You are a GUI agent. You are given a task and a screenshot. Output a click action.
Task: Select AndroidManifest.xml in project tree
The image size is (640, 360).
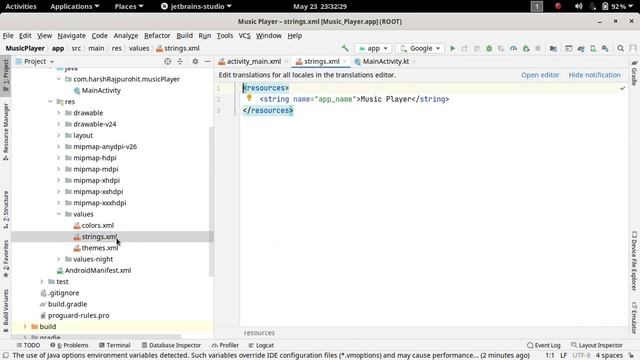(98, 270)
